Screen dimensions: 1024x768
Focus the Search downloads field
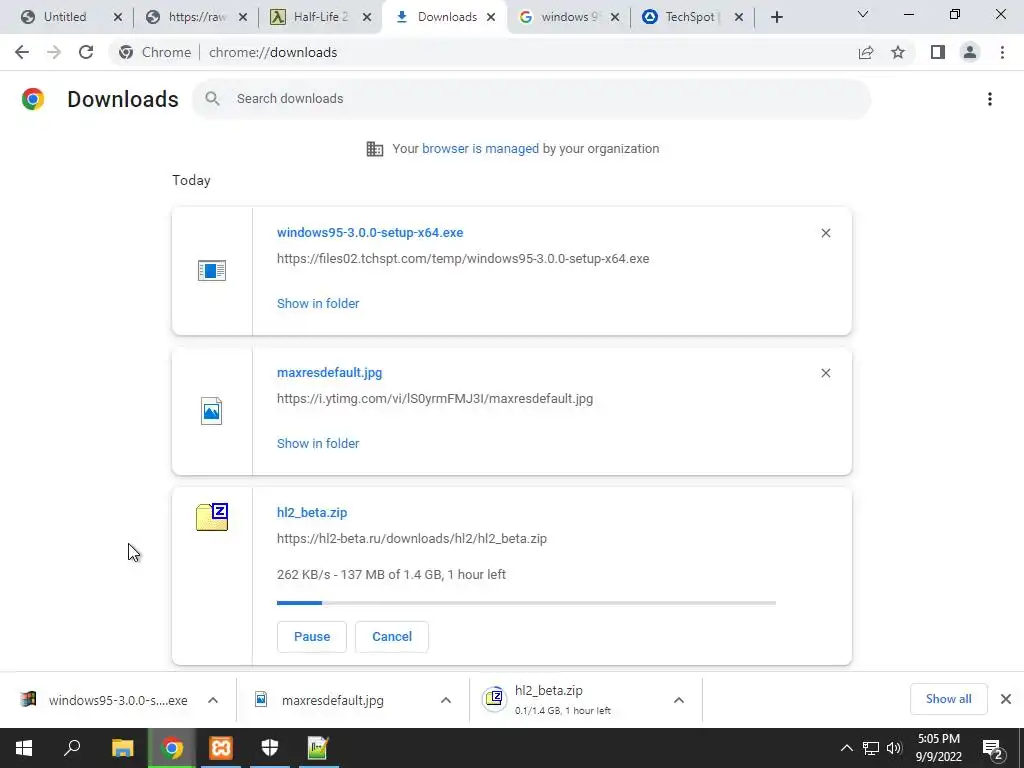tap(532, 99)
